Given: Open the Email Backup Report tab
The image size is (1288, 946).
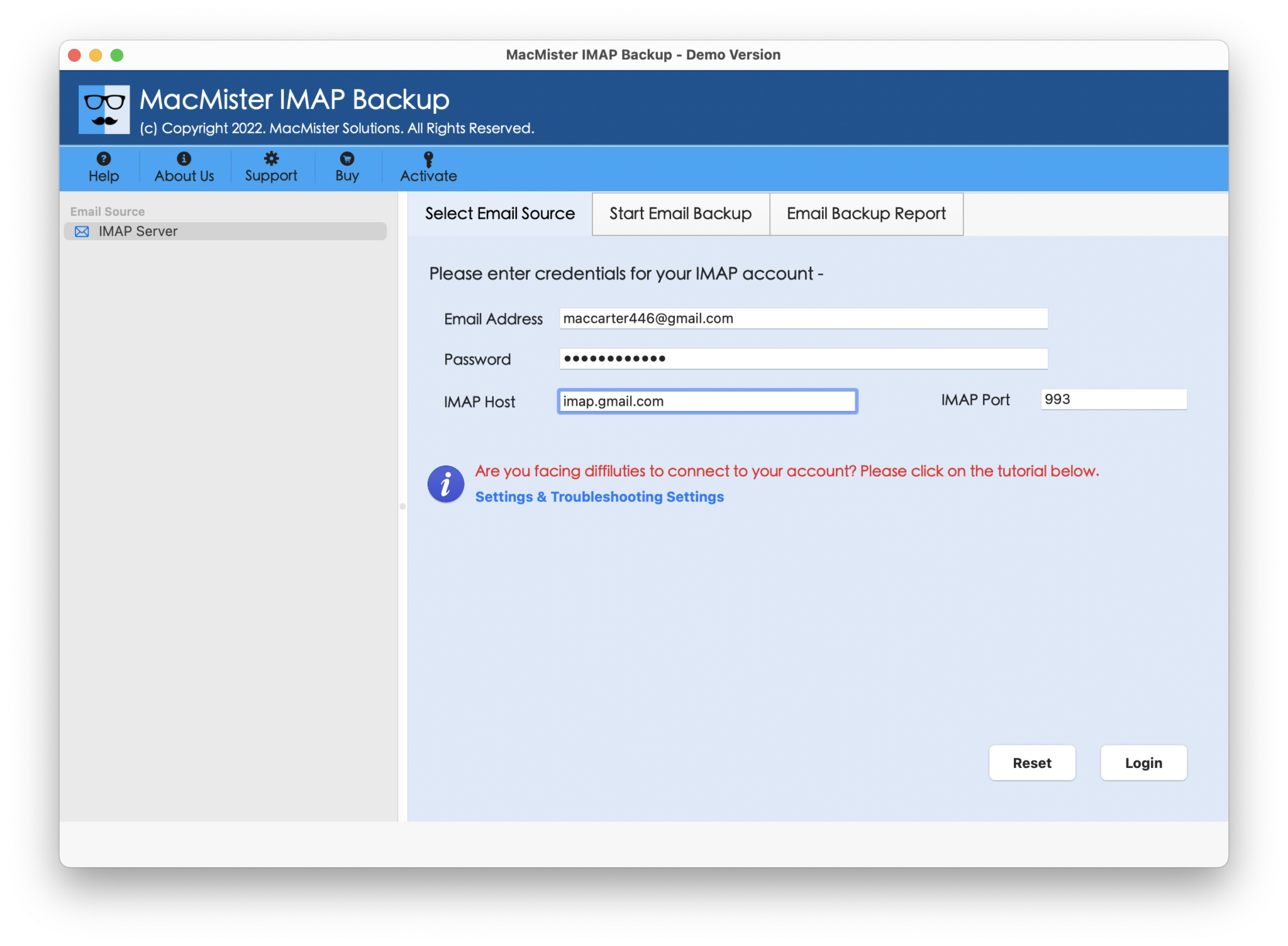Looking at the screenshot, I should (866, 214).
